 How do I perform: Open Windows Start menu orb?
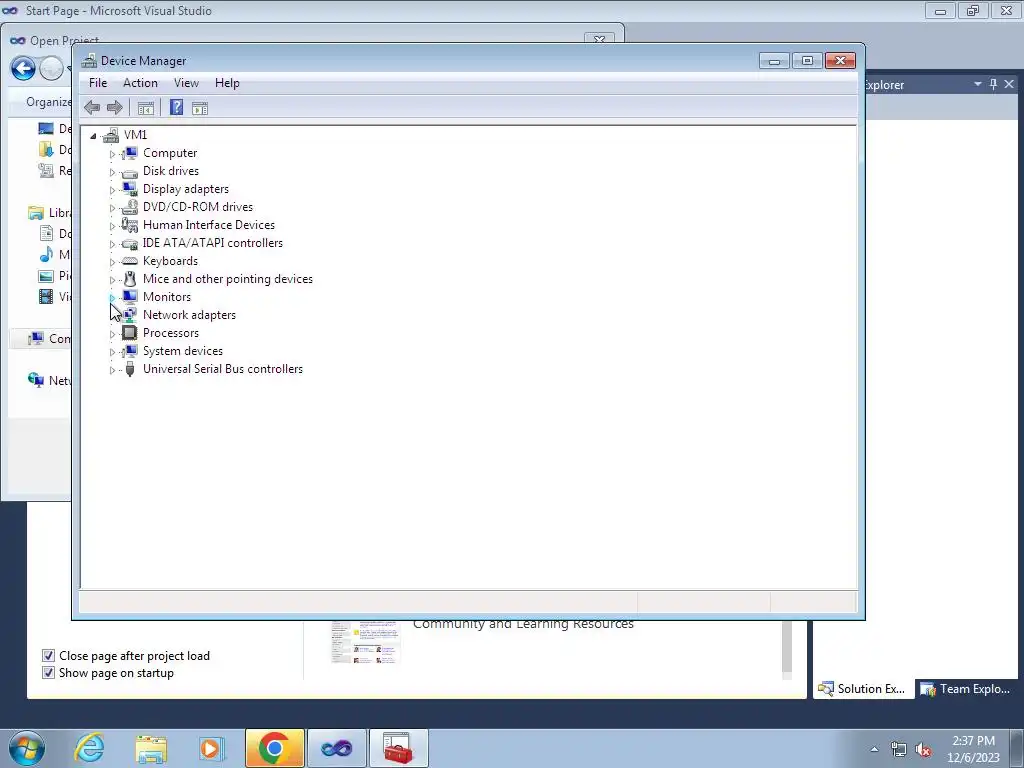coord(27,748)
